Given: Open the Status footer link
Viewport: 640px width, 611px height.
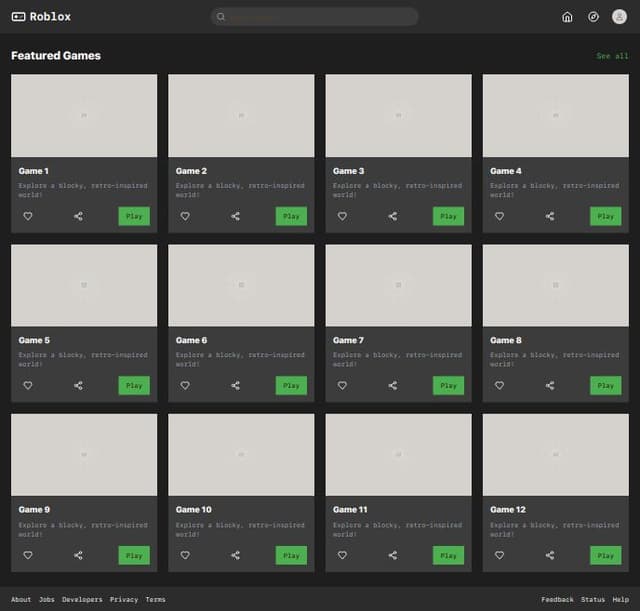Looking at the screenshot, I should [x=593, y=600].
